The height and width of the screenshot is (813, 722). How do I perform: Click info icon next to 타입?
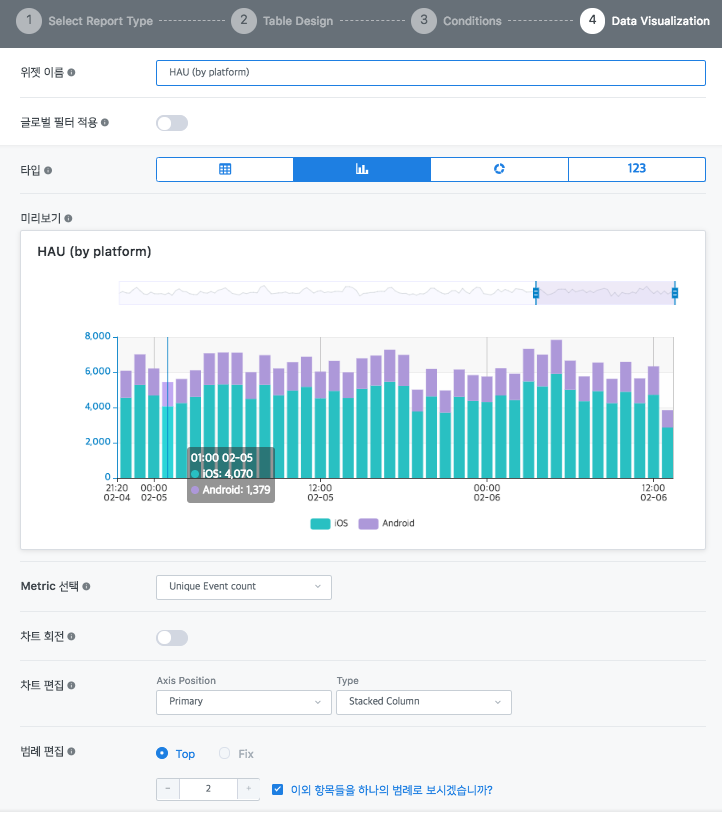click(48, 170)
